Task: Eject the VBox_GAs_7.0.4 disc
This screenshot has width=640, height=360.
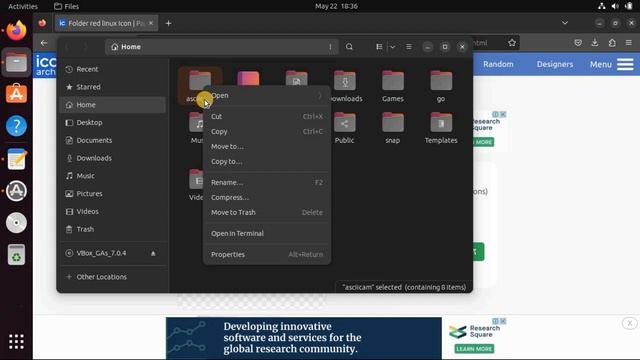Action: (x=153, y=253)
